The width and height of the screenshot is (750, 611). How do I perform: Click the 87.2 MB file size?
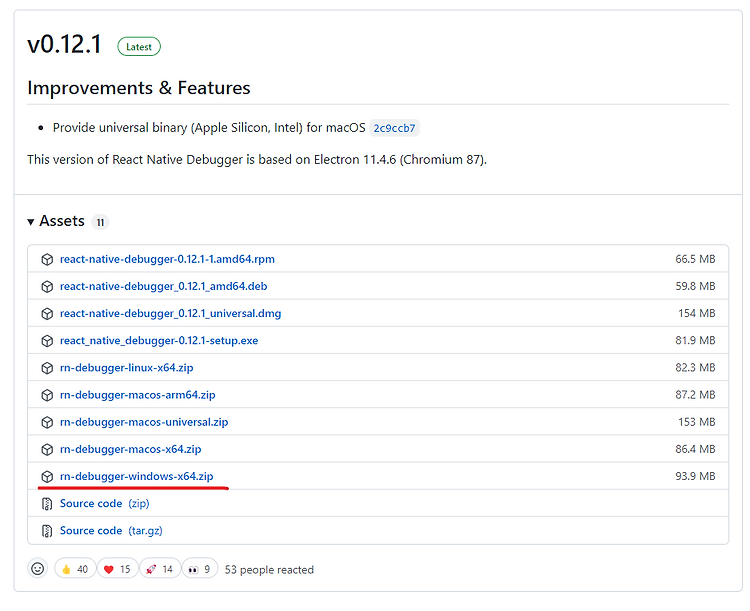pyautogui.click(x=695, y=395)
